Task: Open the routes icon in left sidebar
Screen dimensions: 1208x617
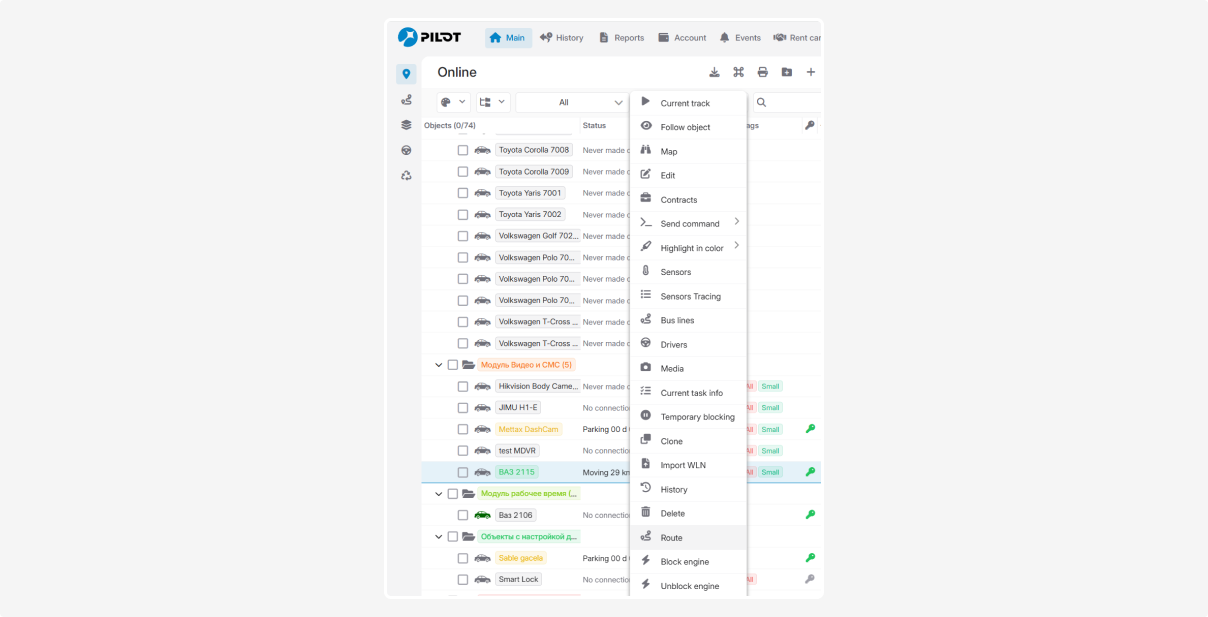Action: (406, 100)
